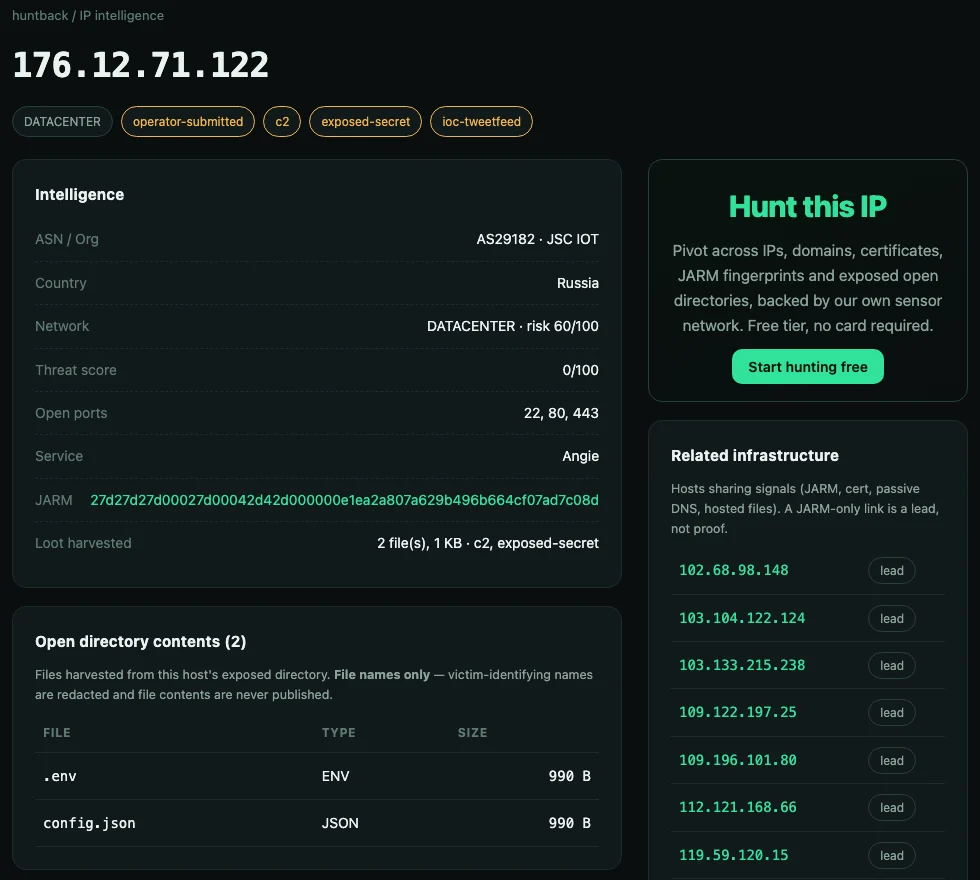
Task: Select the open ports value 22, 80, 443
Action: (561, 413)
